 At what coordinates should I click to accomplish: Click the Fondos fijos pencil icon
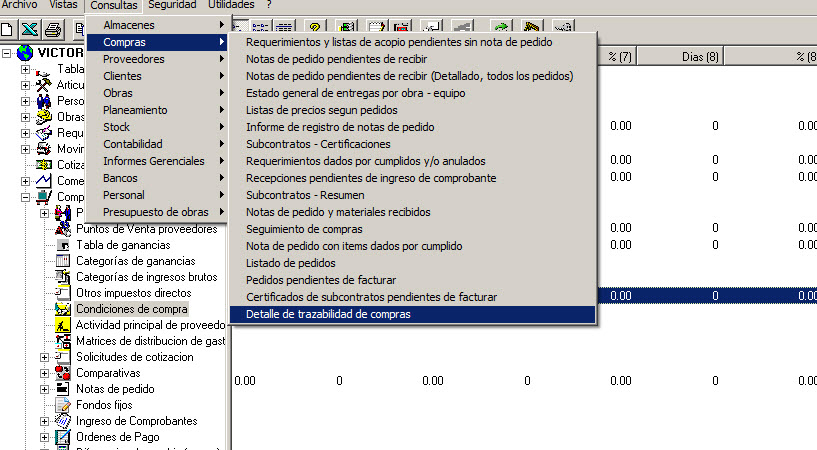click(x=62, y=405)
